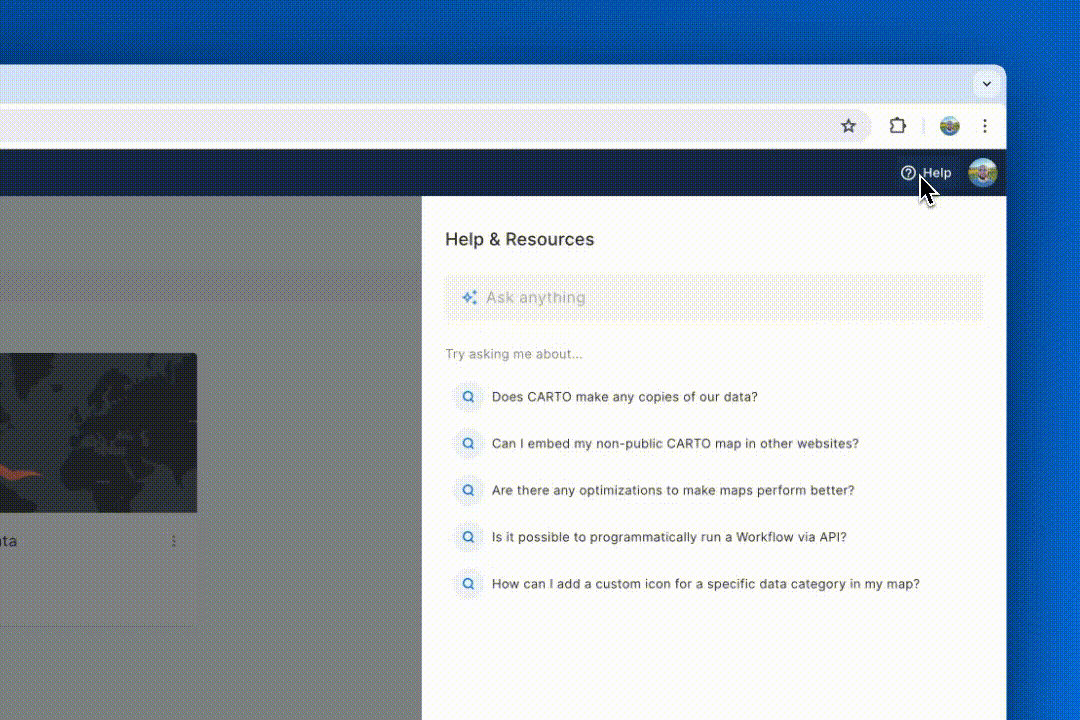
Task: Click the bookmark star in address bar
Action: pyautogui.click(x=848, y=126)
